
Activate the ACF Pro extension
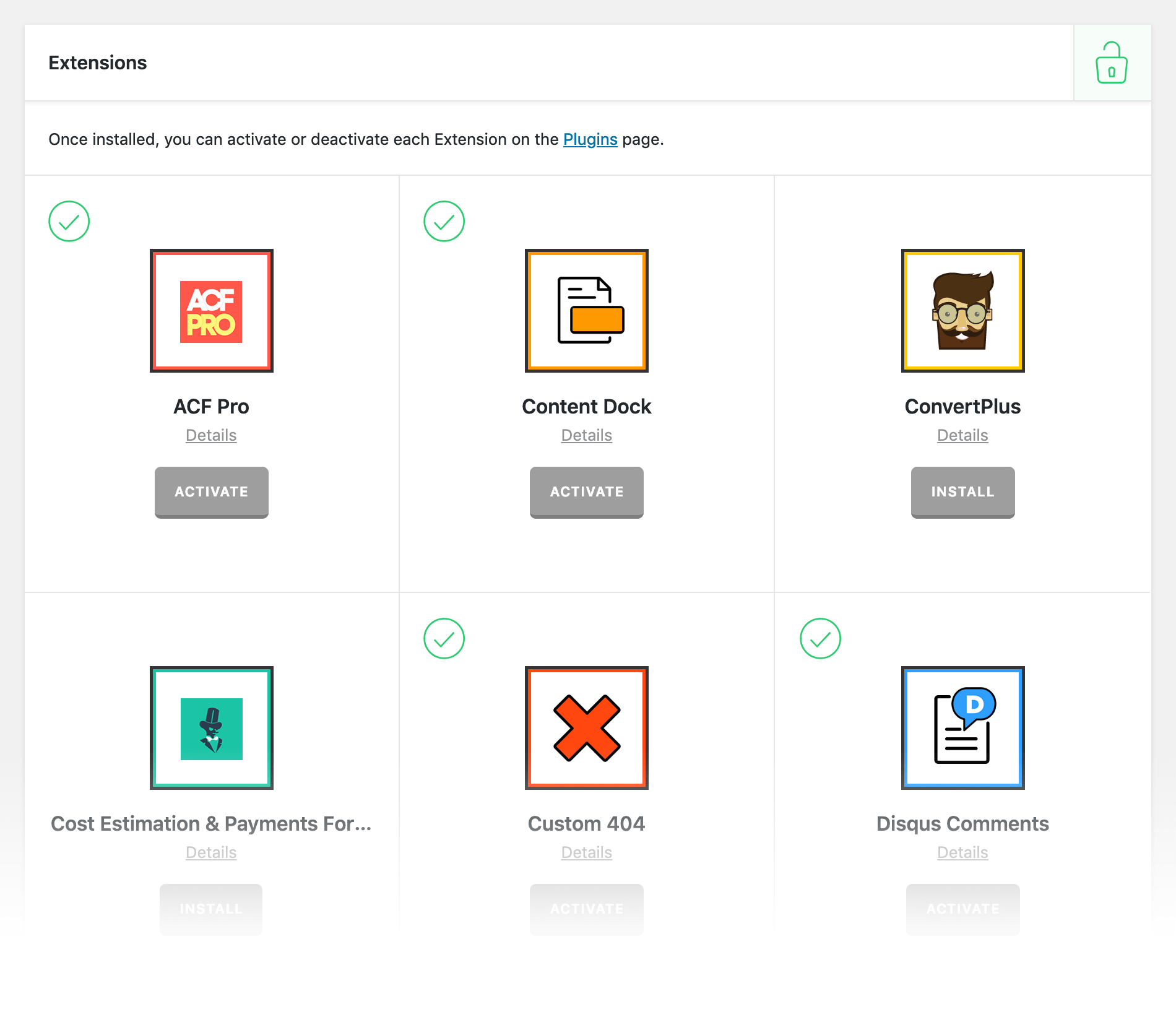pyautogui.click(x=211, y=492)
